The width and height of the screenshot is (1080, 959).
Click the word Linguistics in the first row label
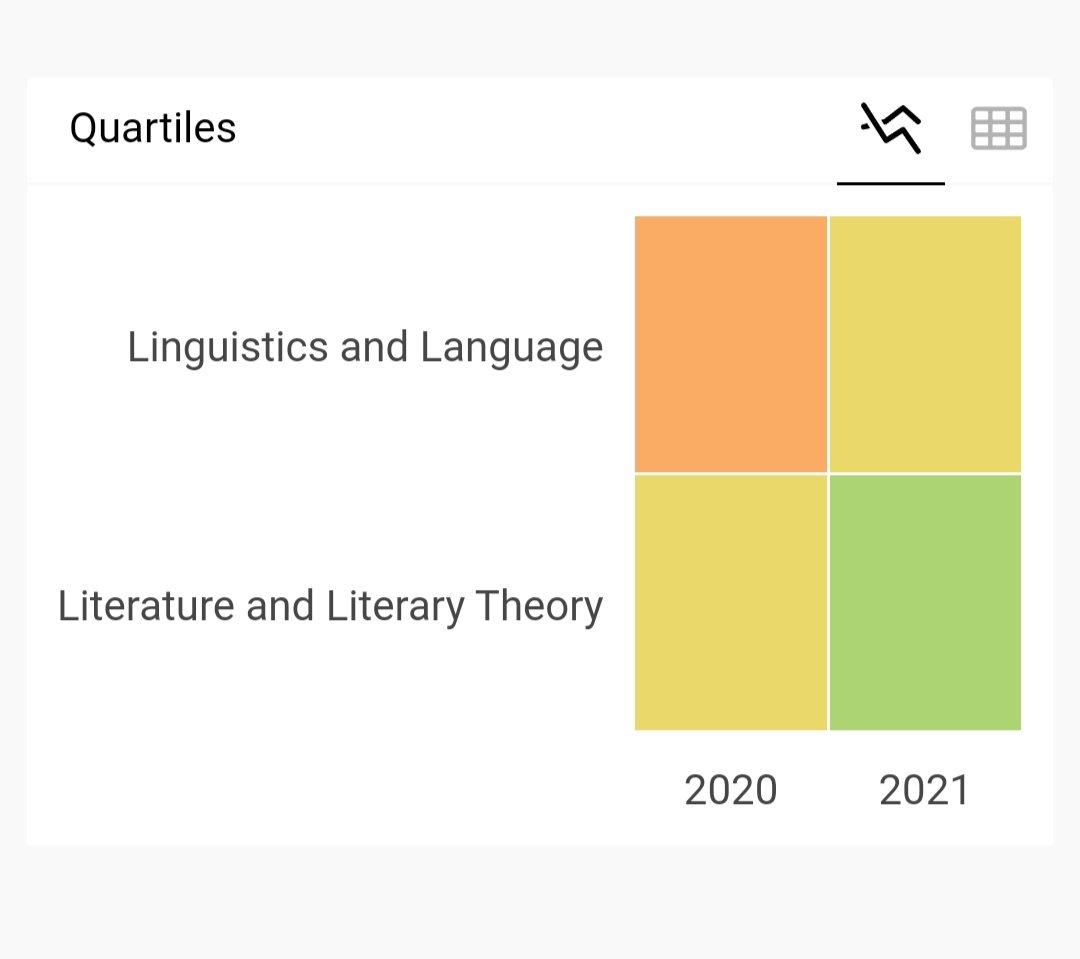point(228,347)
